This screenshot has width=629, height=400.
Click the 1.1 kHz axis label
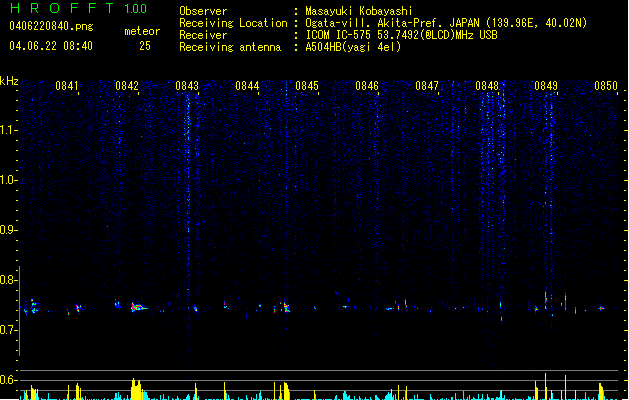[x=9, y=130]
